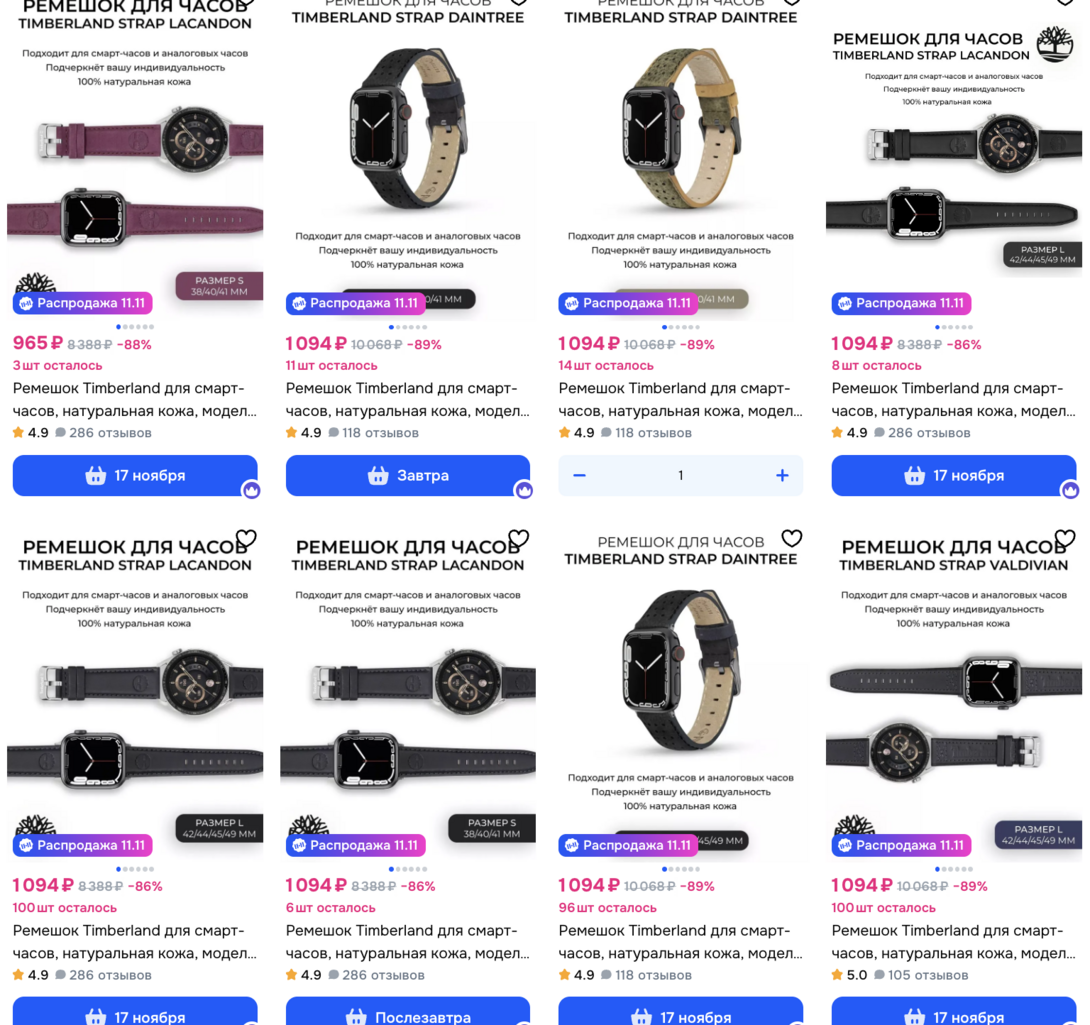The height and width of the screenshot is (1025, 1090).
Task: Click Распродажа 11.11 badge on green Daintree strap
Action: click(628, 303)
